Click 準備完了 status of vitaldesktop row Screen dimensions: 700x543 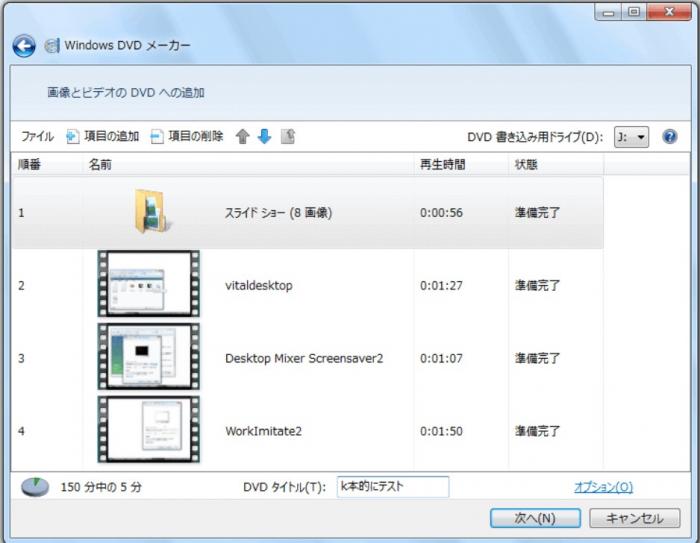point(537,286)
